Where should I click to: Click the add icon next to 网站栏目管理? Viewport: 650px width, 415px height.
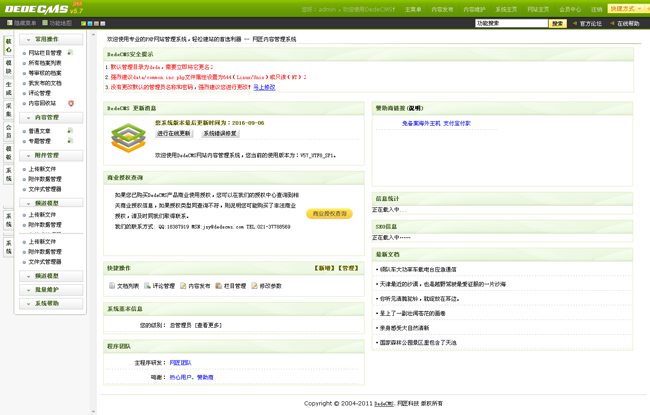tap(70, 52)
